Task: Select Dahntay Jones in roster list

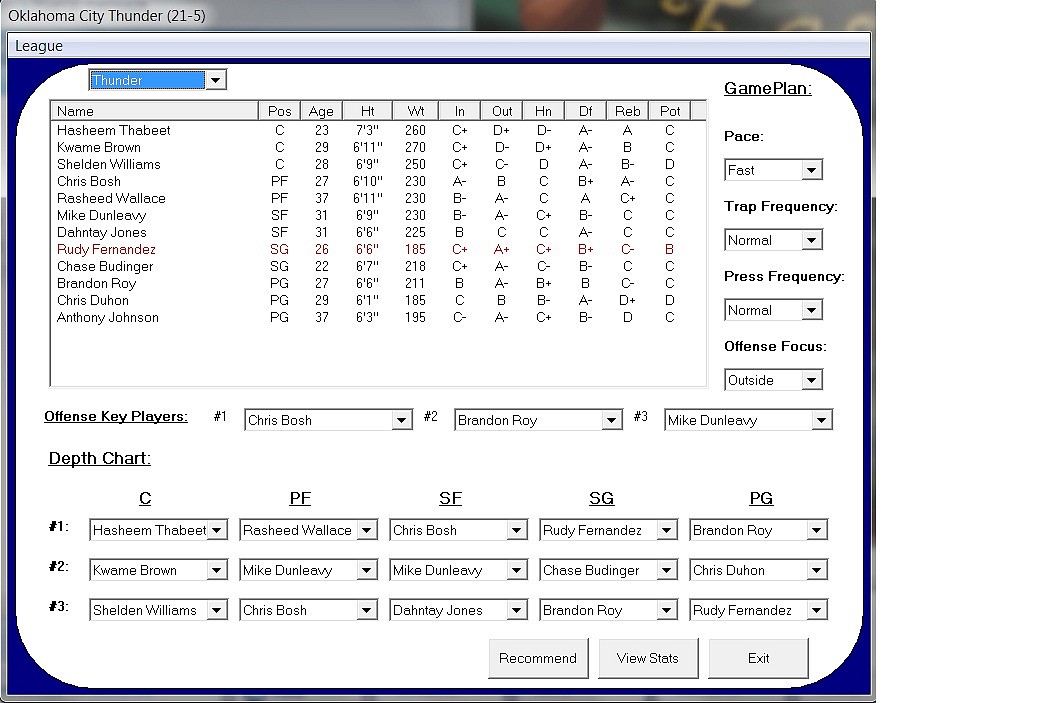Action: (x=379, y=232)
